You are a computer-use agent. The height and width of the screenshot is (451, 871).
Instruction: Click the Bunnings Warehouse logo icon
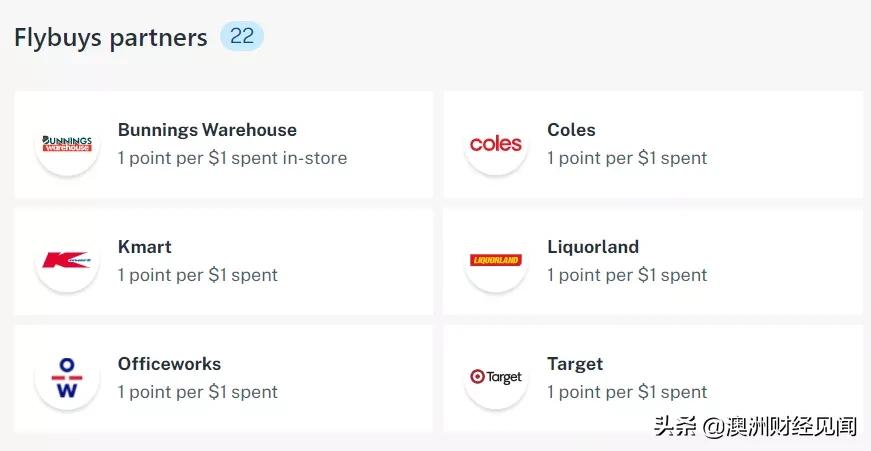(67, 144)
